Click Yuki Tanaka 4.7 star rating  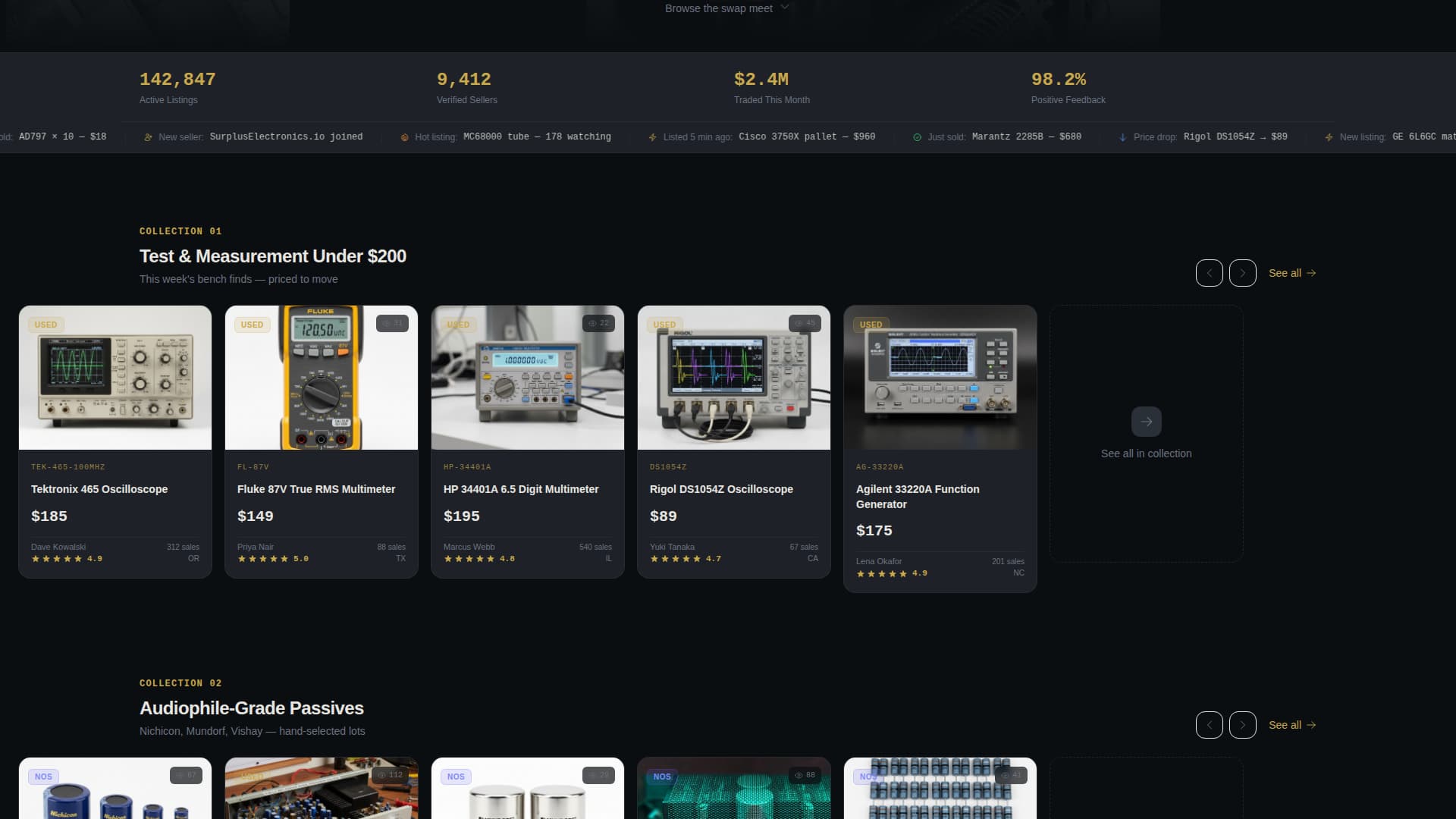[x=686, y=559]
